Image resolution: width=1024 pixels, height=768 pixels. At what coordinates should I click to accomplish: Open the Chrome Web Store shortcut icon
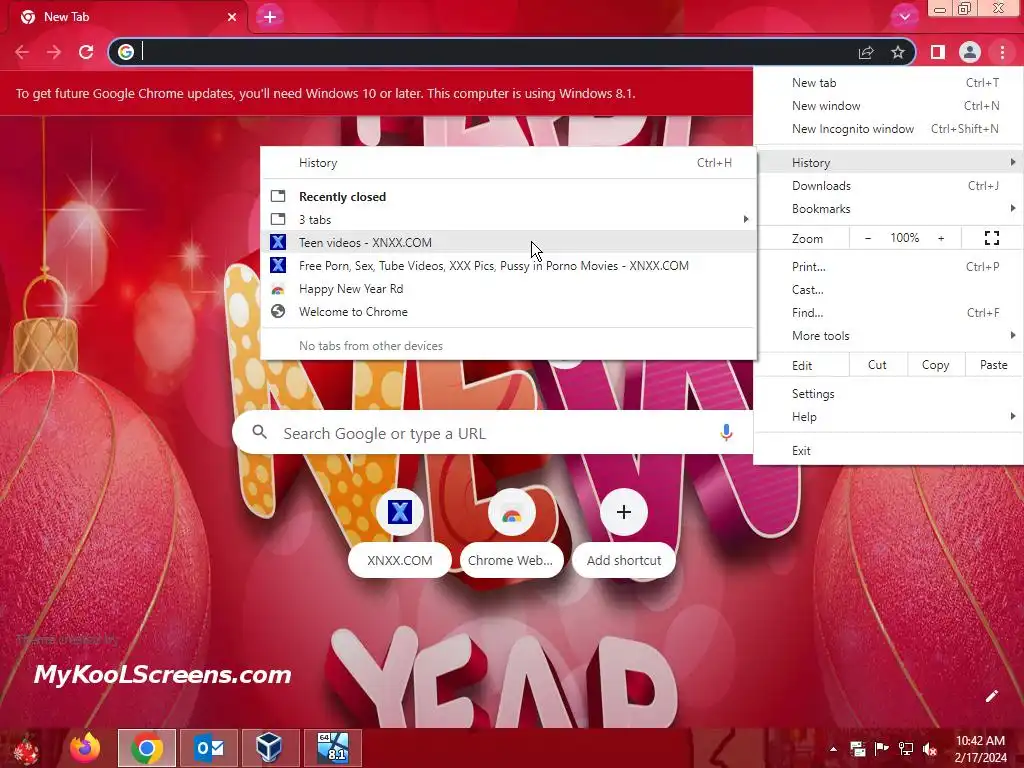(511, 513)
